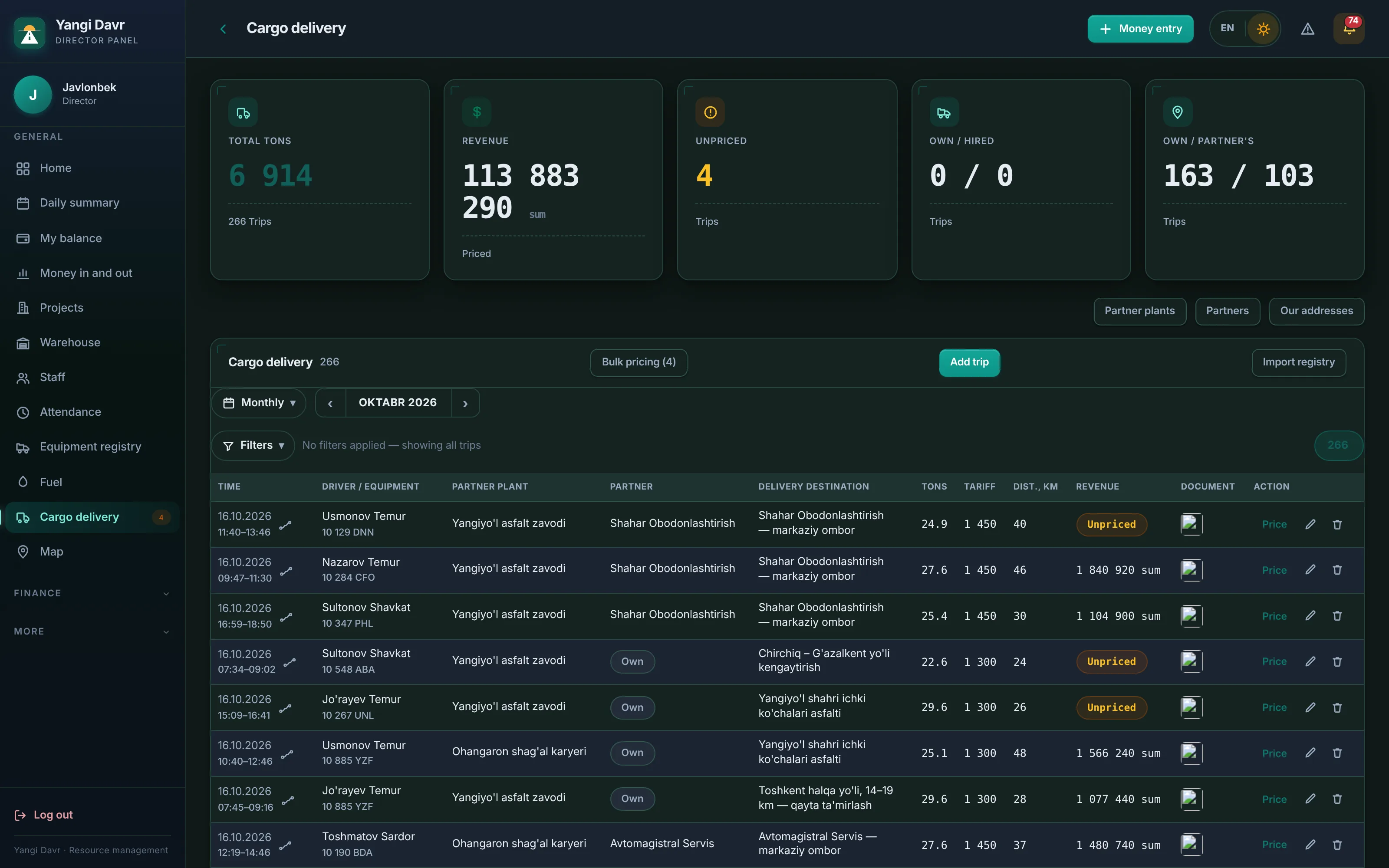
Task: Click Price for Usmonov Temur 11:40–13:46 trip
Action: click(1274, 524)
